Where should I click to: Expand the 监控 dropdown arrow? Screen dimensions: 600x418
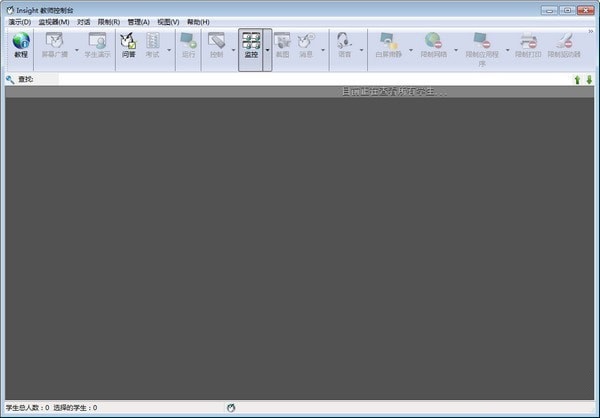pyautogui.click(x=267, y=50)
